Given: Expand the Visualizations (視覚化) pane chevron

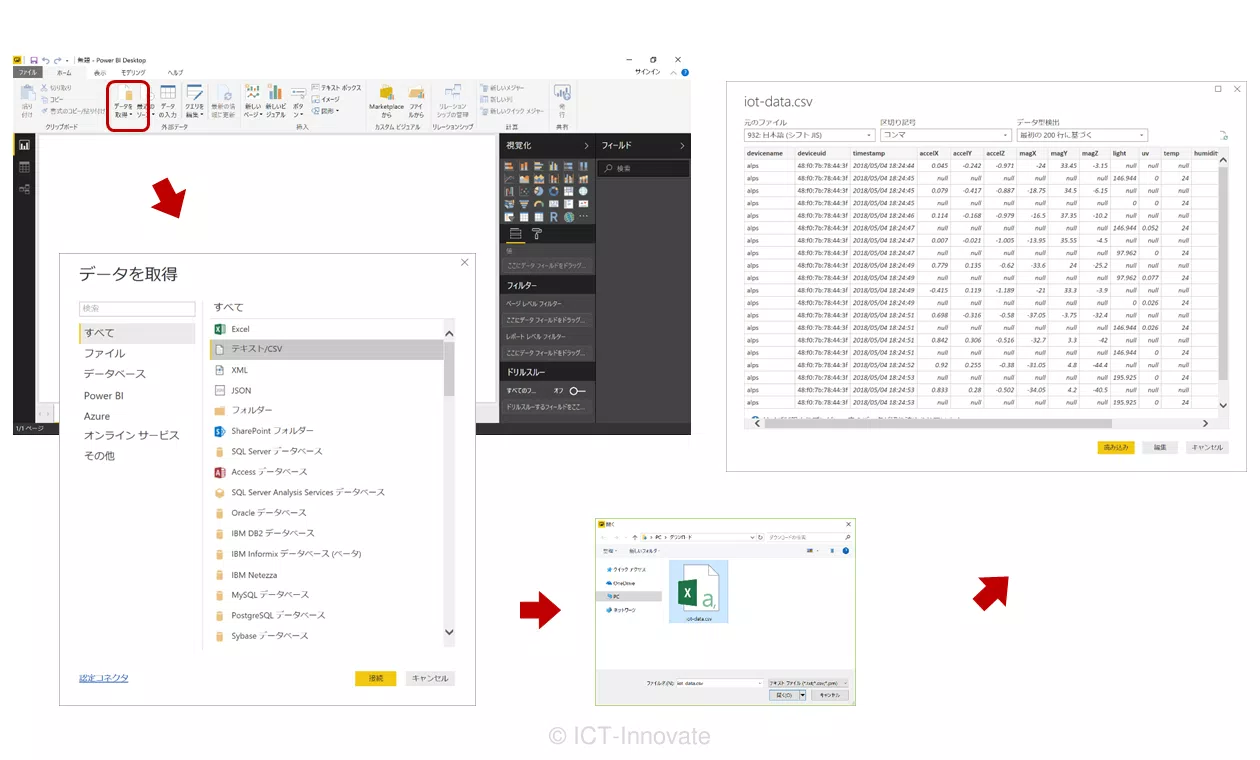Looking at the screenshot, I should [587, 146].
